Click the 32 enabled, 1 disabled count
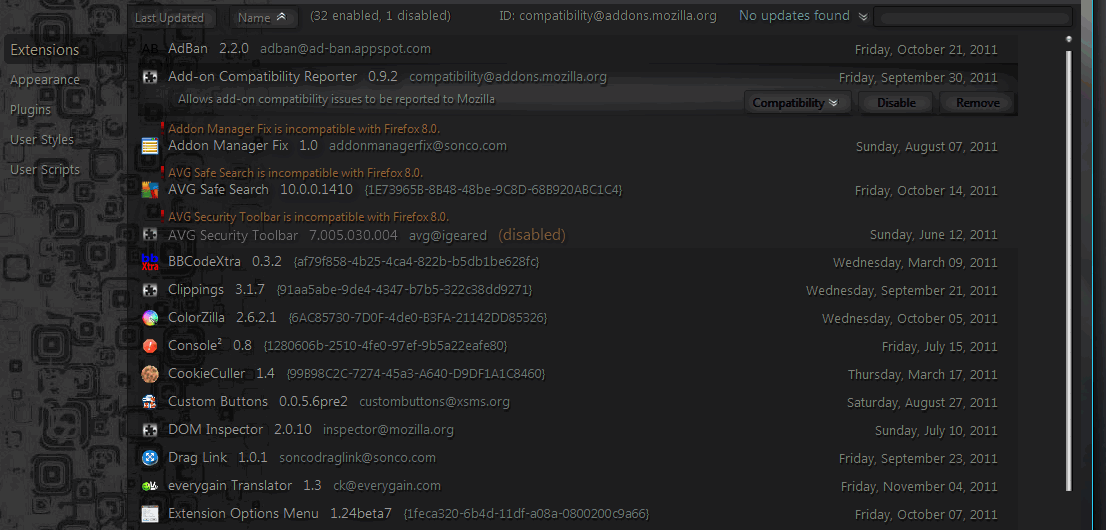This screenshot has height=530, width=1106. [x=380, y=16]
